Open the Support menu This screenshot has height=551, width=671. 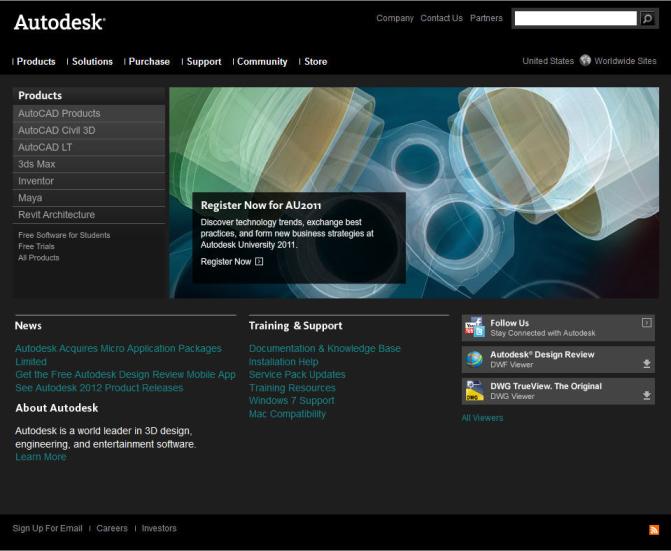pyautogui.click(x=204, y=62)
